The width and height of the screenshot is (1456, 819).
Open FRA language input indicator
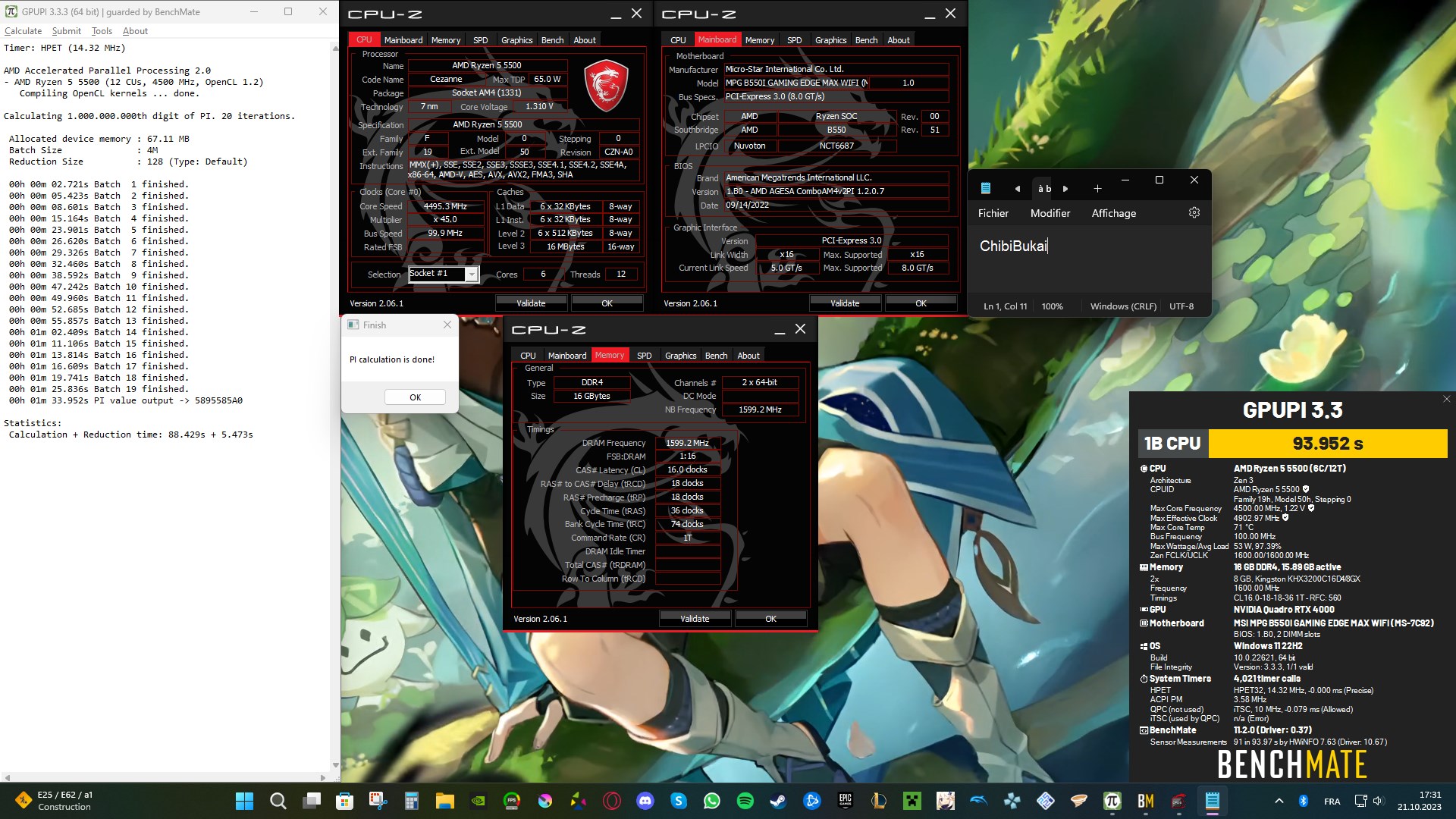coord(1332,801)
